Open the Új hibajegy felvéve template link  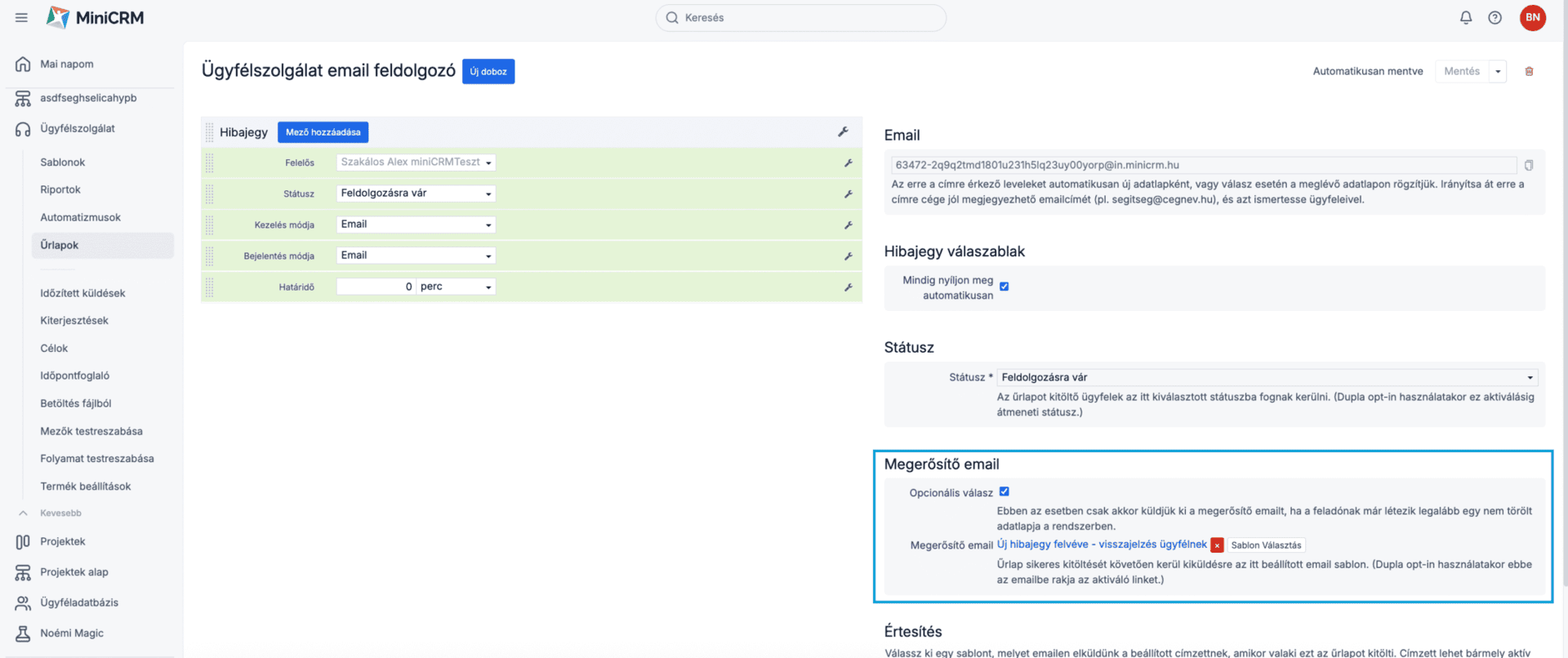click(1101, 545)
